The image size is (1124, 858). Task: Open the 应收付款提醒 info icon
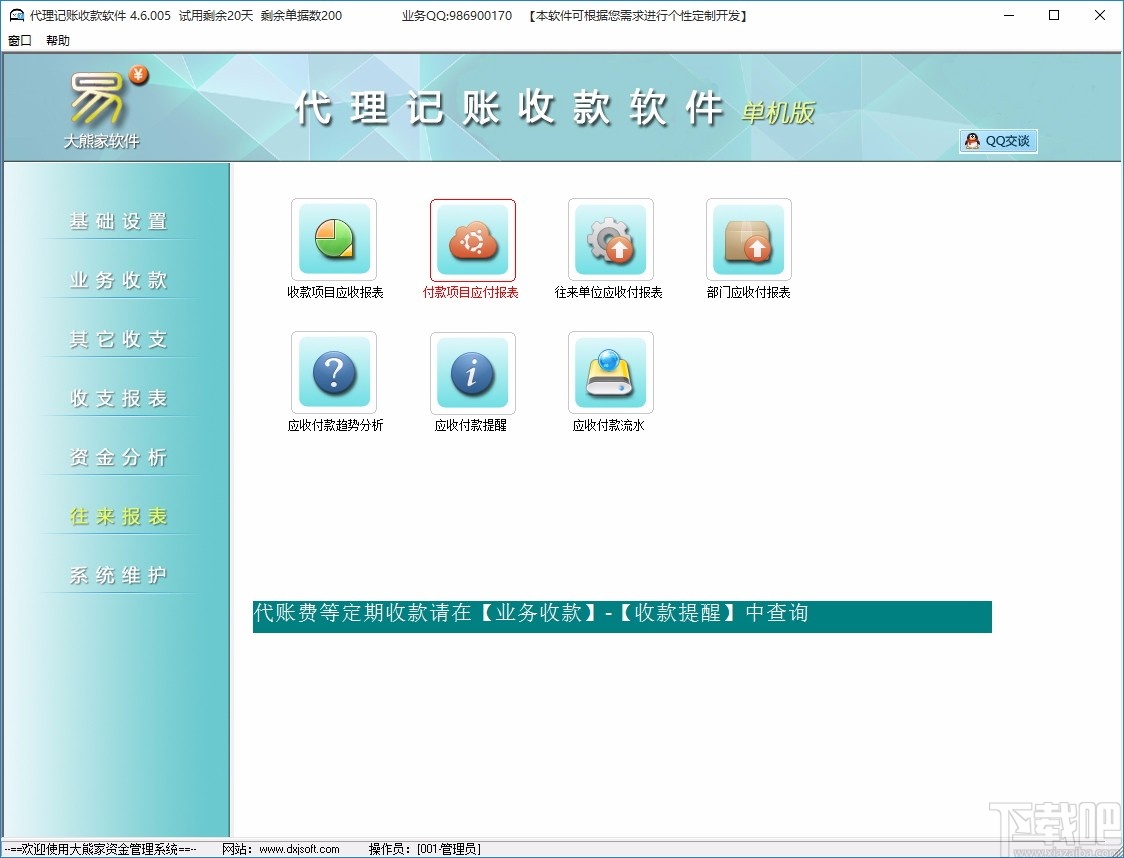click(472, 372)
